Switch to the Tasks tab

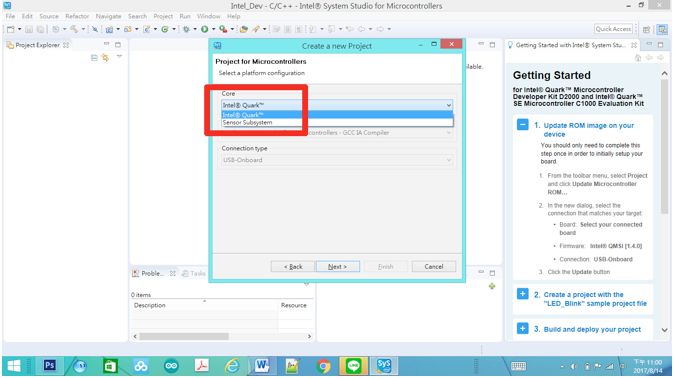tap(193, 274)
